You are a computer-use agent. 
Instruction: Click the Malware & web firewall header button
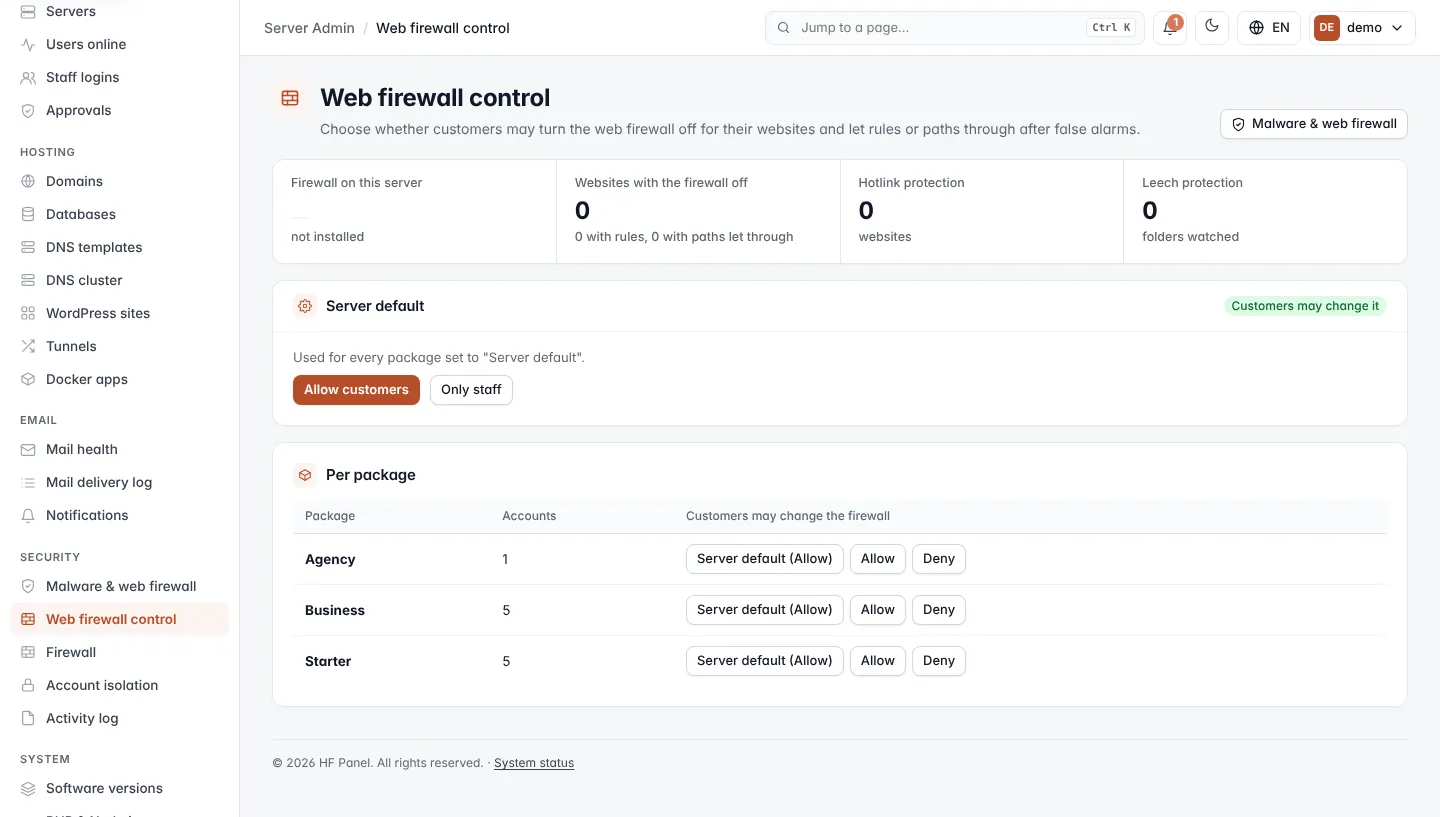[1314, 124]
